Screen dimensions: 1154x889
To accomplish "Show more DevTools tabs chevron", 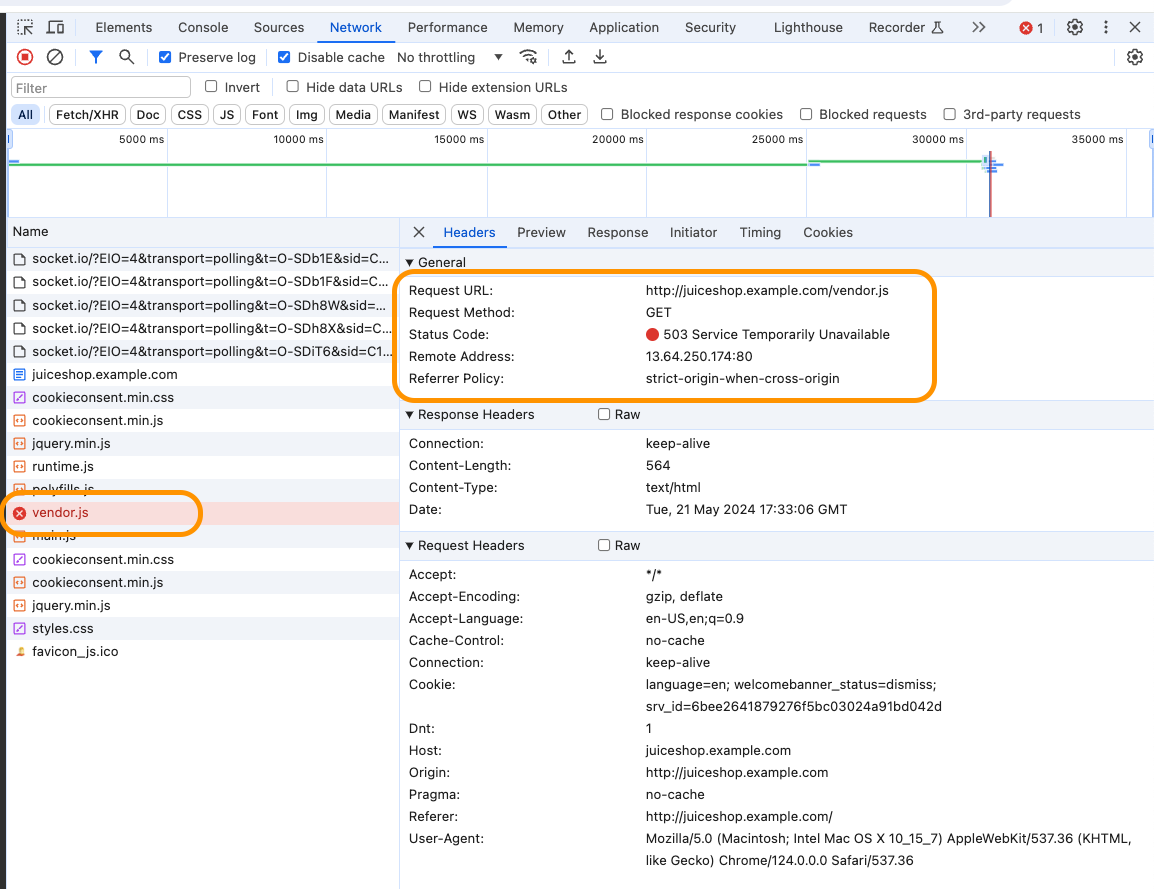I will 978,27.
